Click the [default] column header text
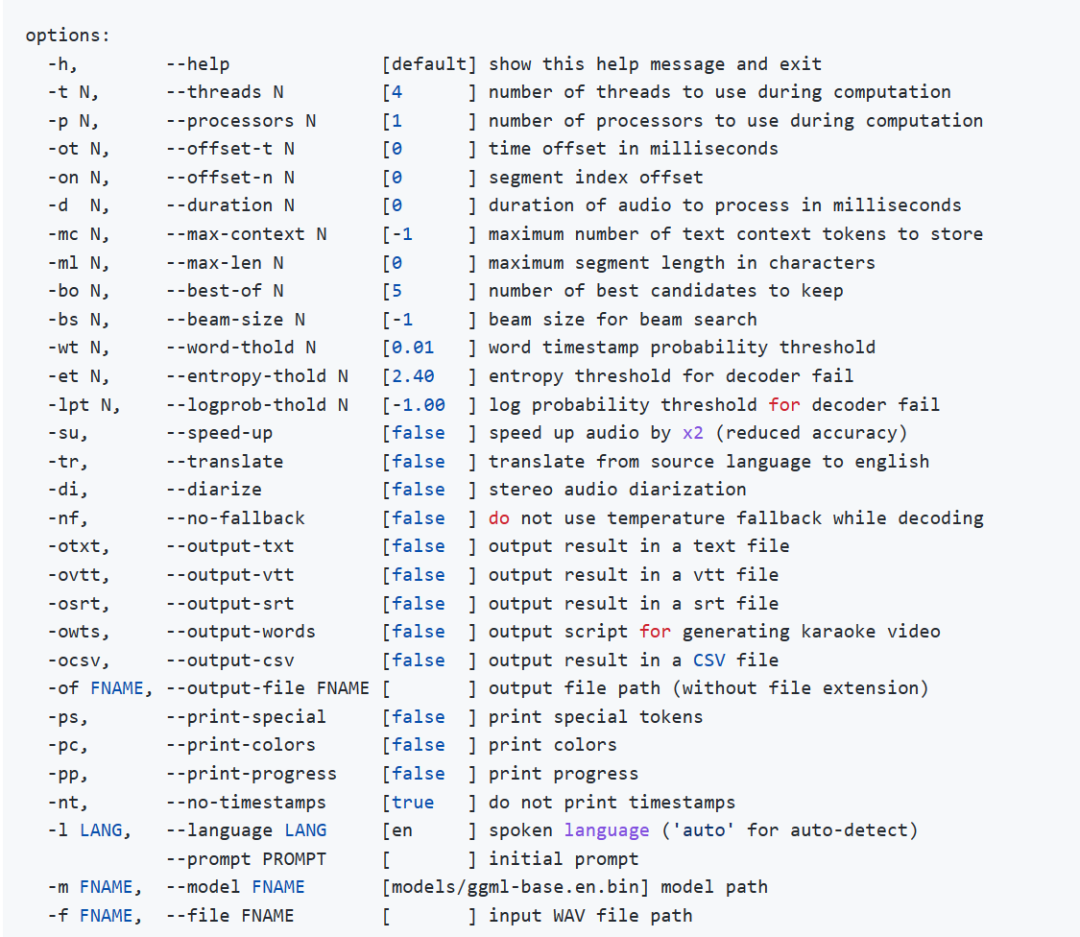Viewport: 1080px width, 937px height. pyautogui.click(x=430, y=64)
